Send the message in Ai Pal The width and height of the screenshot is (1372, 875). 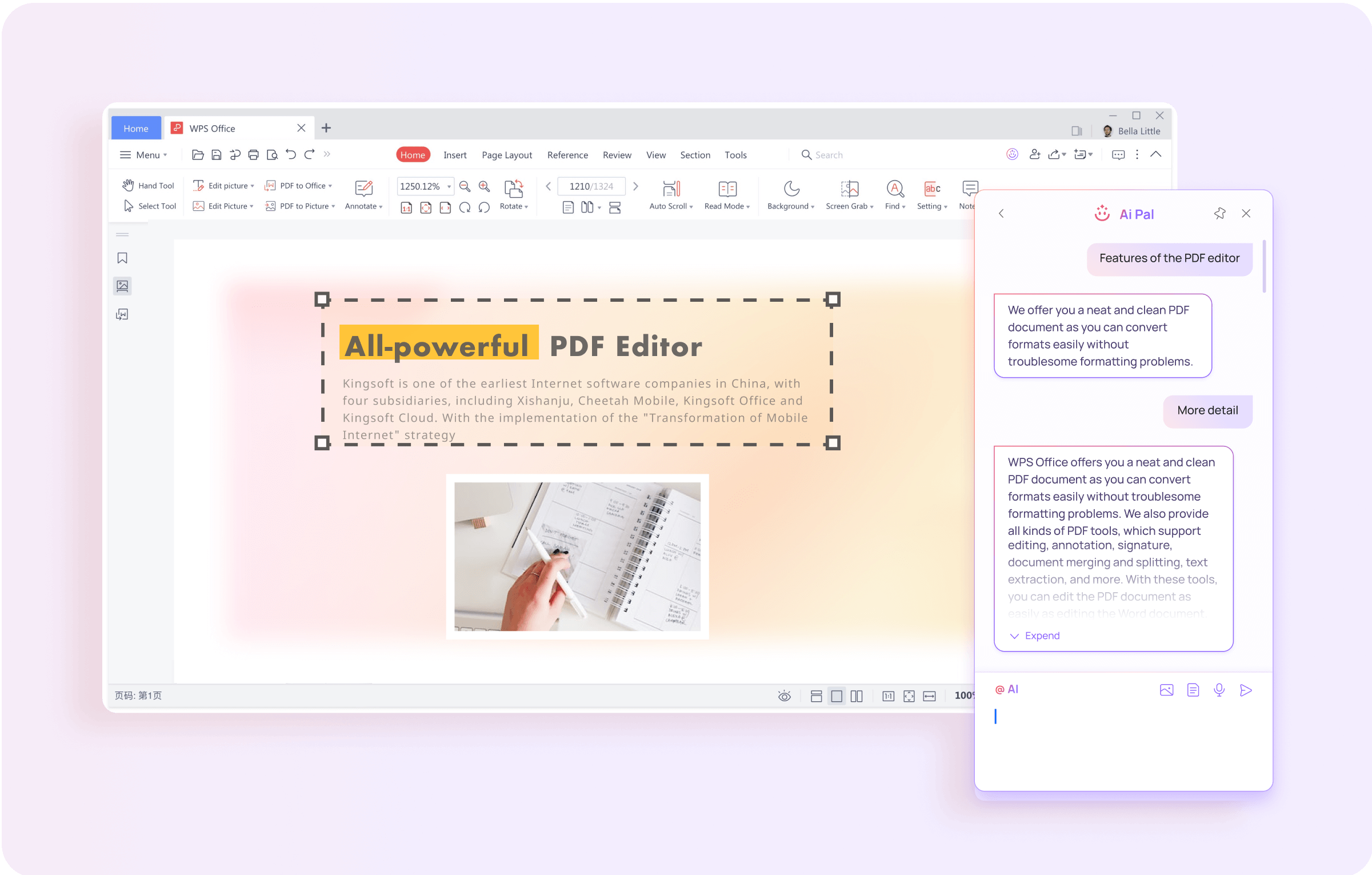coord(1246,690)
